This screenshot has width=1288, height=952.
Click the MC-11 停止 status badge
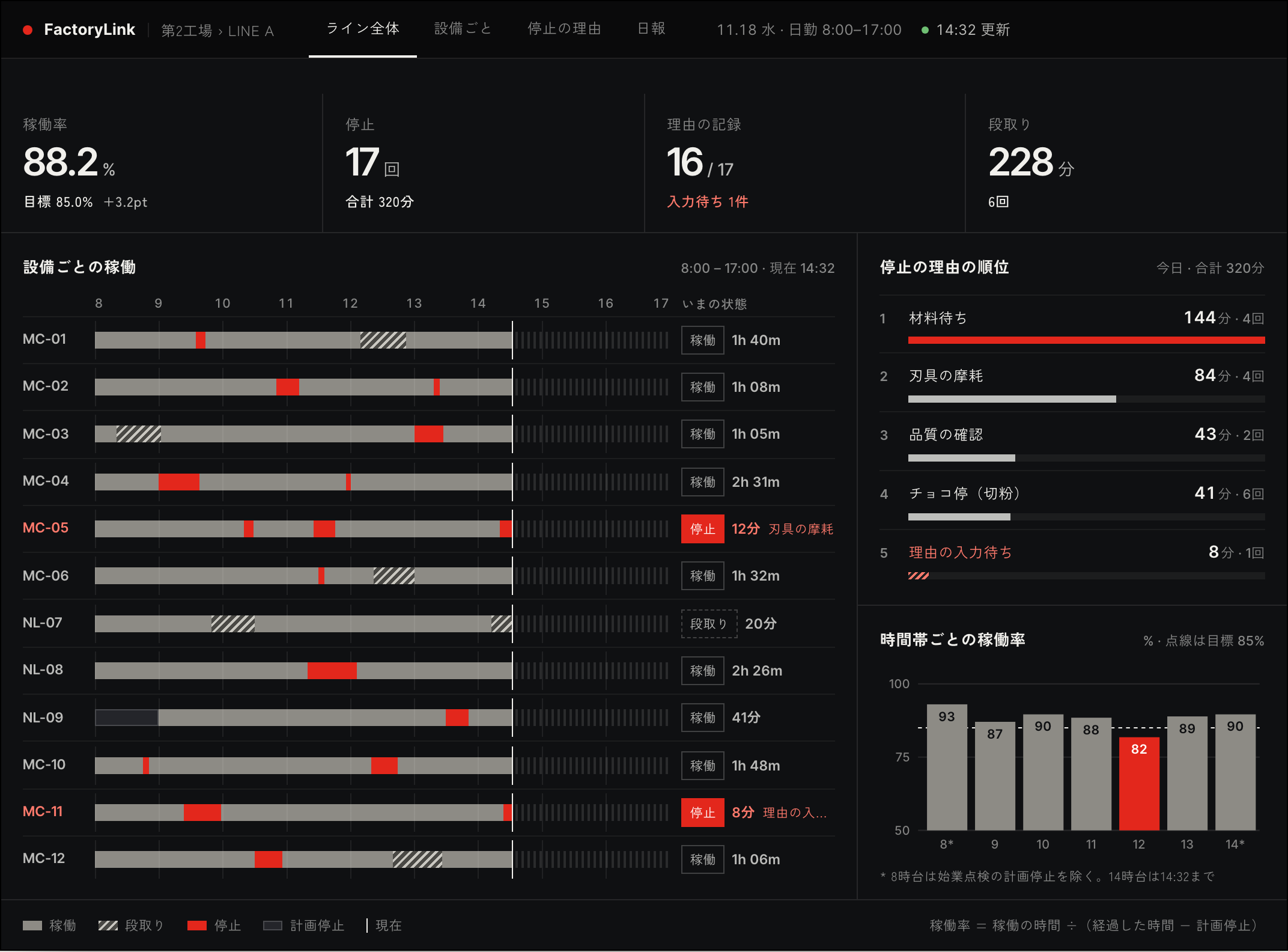pyautogui.click(x=702, y=813)
